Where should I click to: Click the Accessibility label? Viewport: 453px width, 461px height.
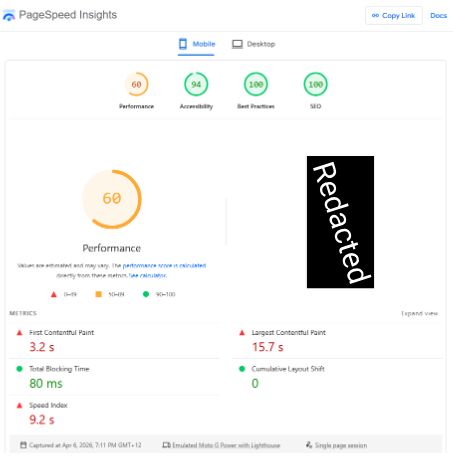[196, 106]
